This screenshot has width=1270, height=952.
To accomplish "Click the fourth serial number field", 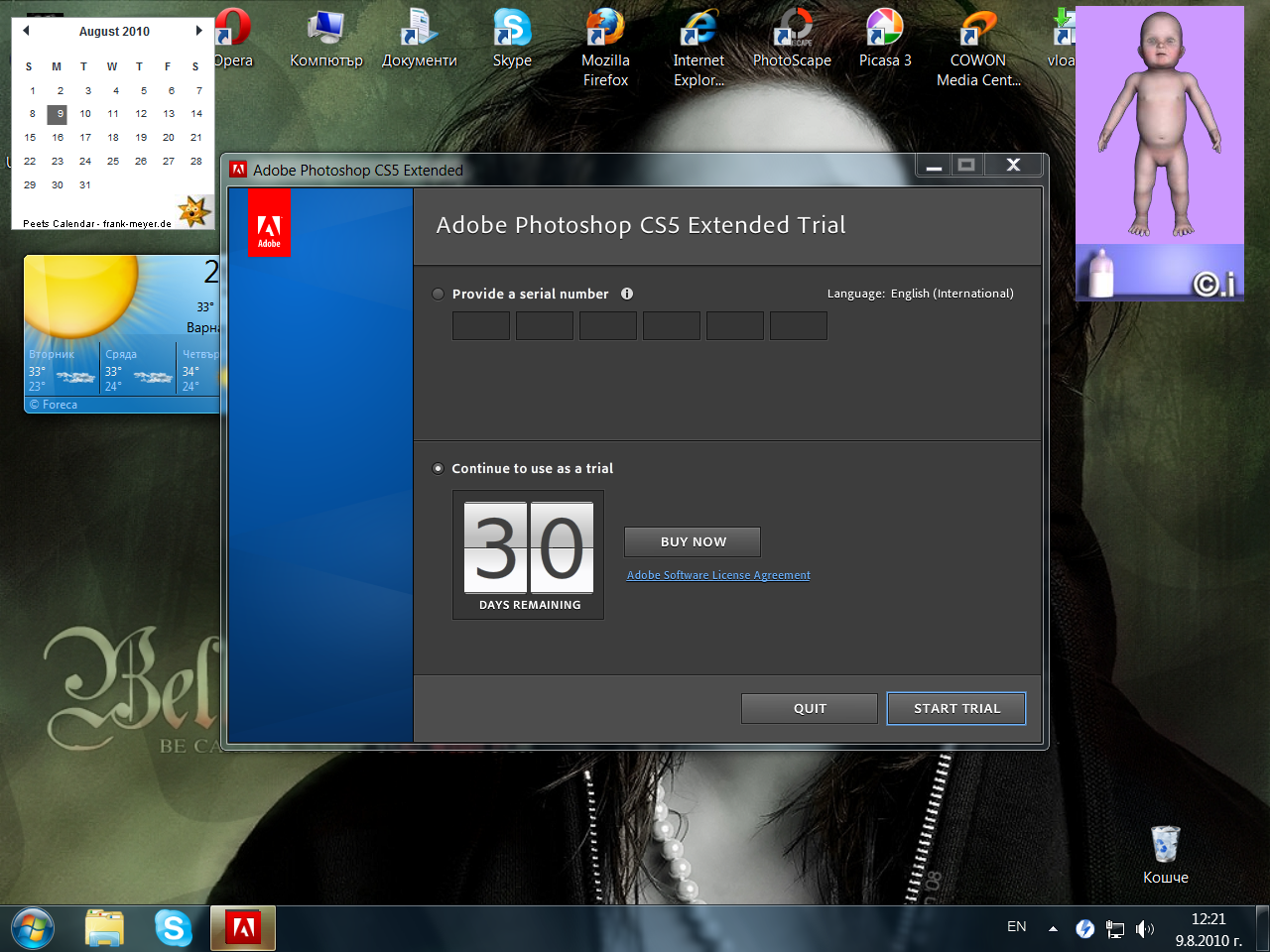I will (672, 326).
